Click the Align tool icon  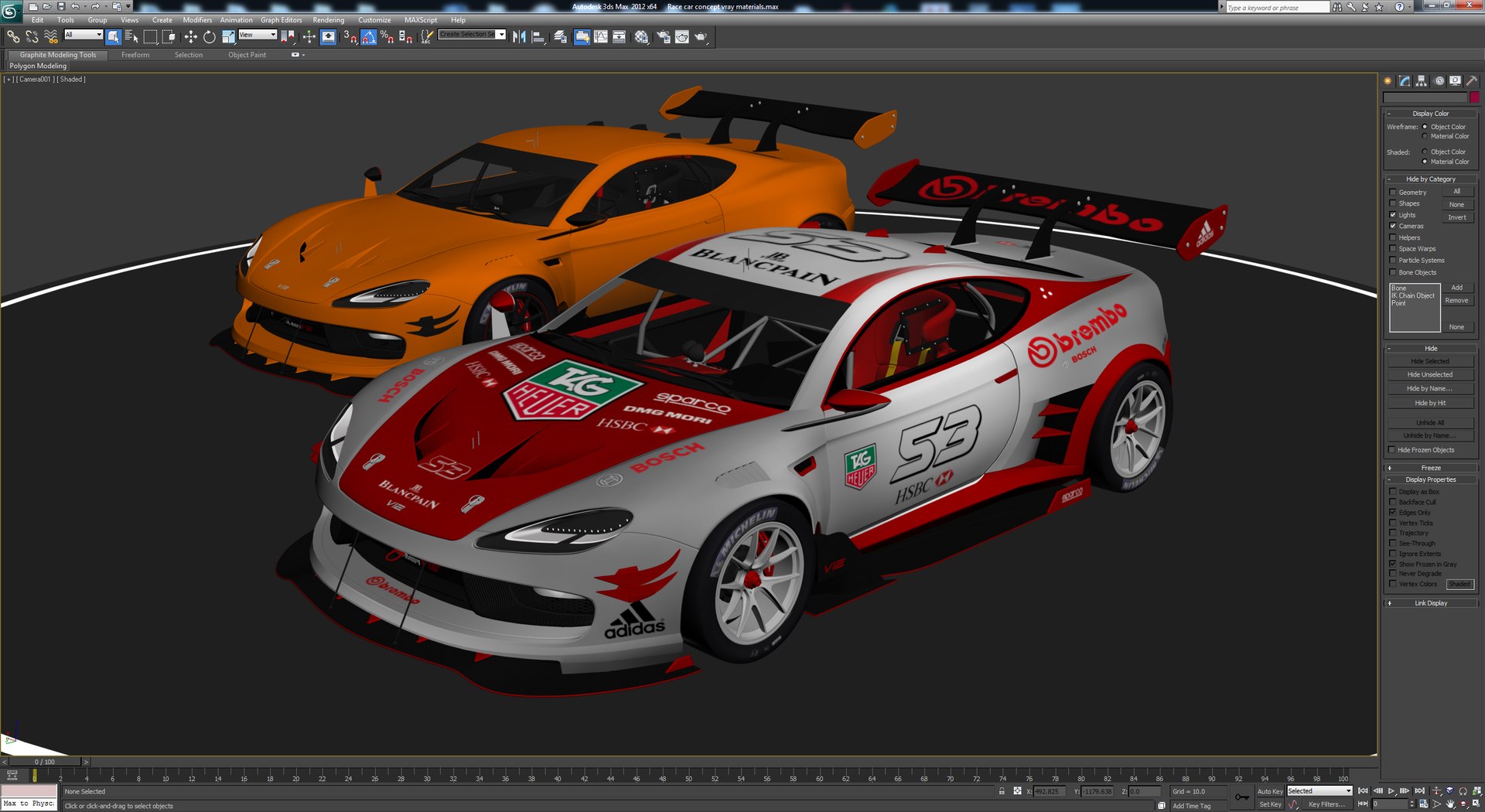538,36
